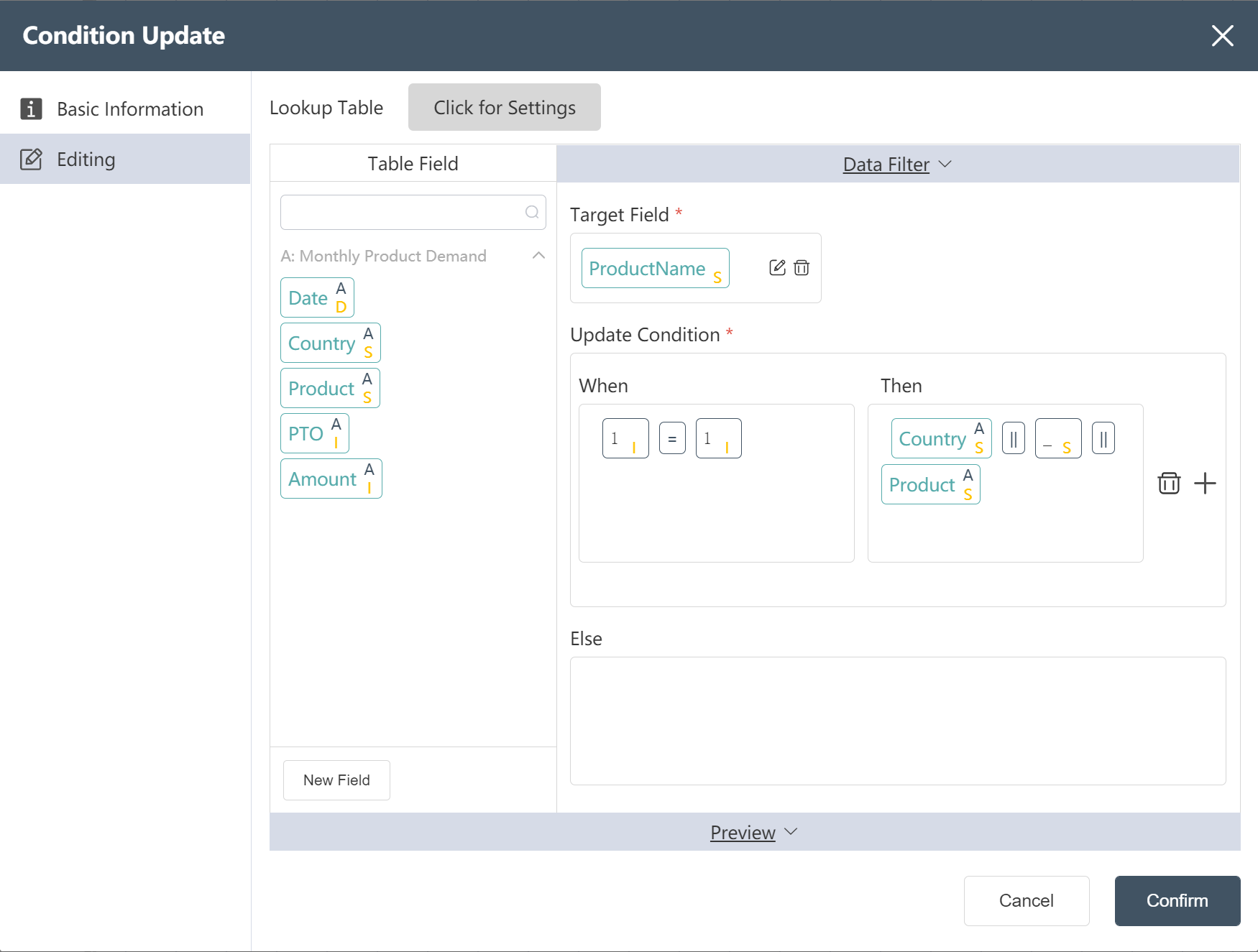Click inside the Else expression box
The image size is (1258, 952).
(x=898, y=721)
